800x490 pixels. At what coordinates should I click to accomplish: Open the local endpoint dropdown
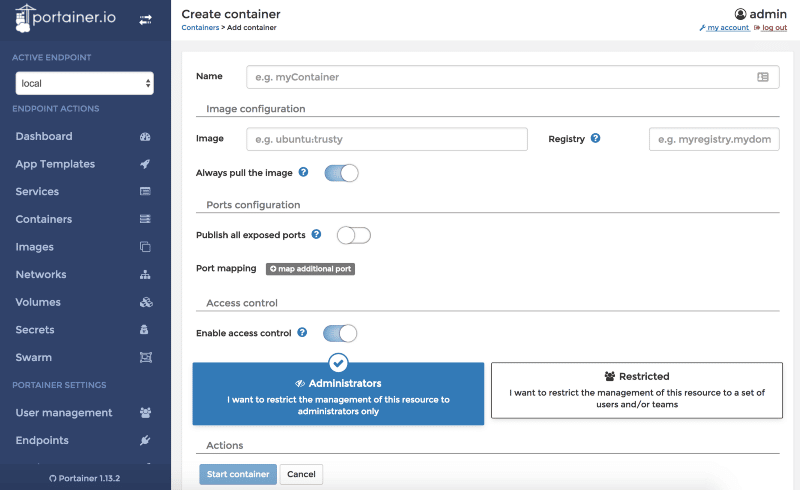click(84, 83)
